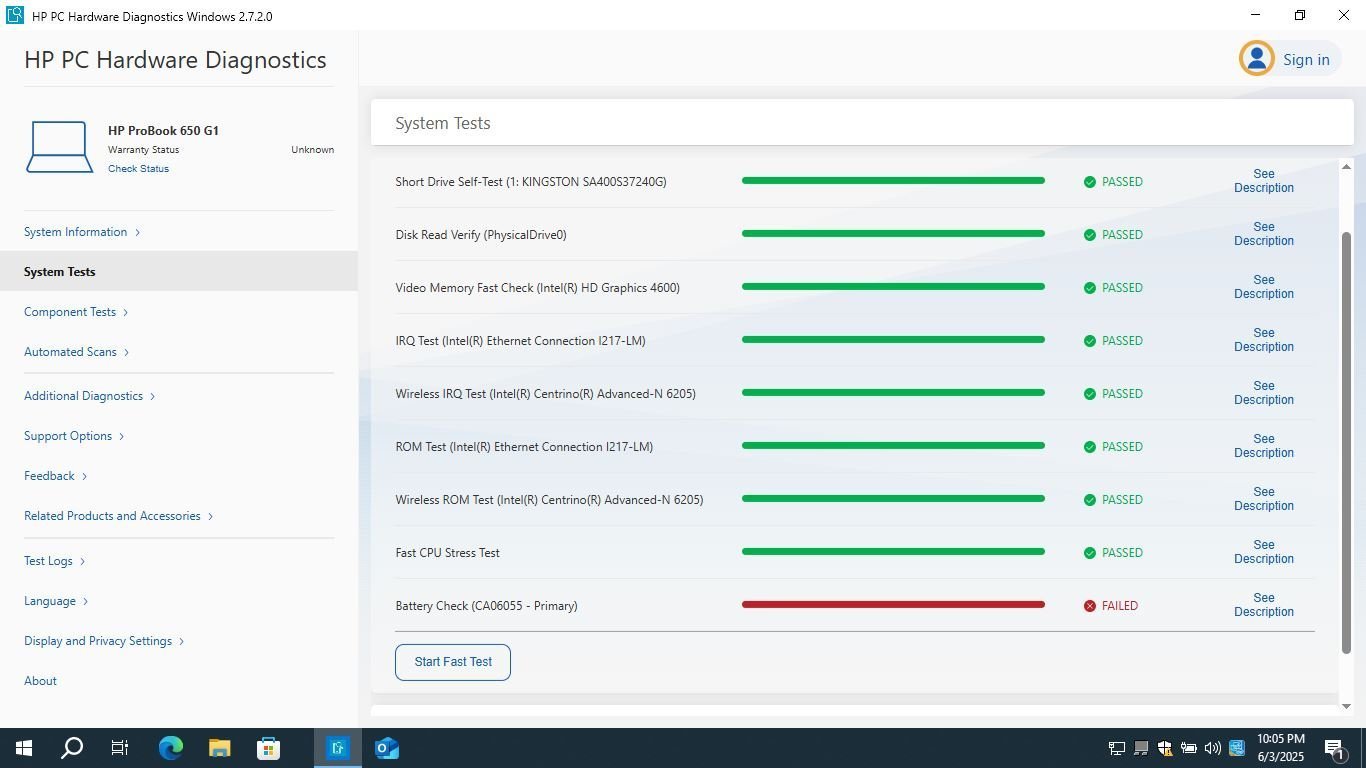The height and width of the screenshot is (768, 1366).
Task: Open Microsoft Store from the taskbar
Action: (268, 748)
